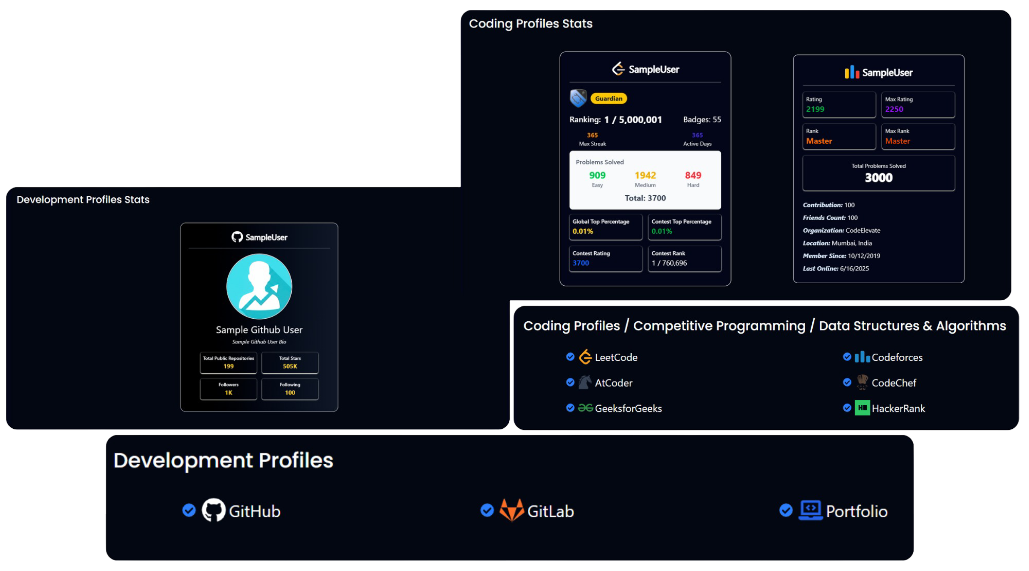Open the CodeChef profile link

pos(894,383)
